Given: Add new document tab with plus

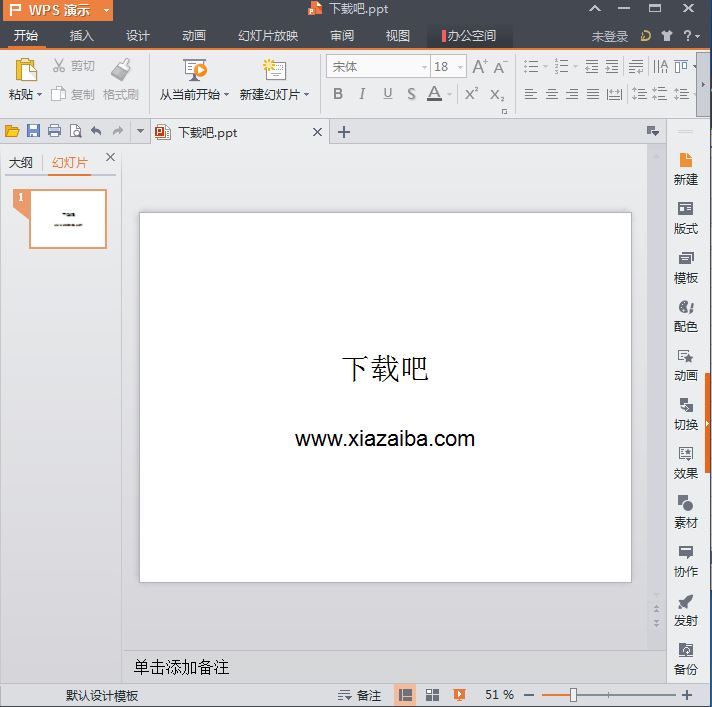Looking at the screenshot, I should 344,132.
